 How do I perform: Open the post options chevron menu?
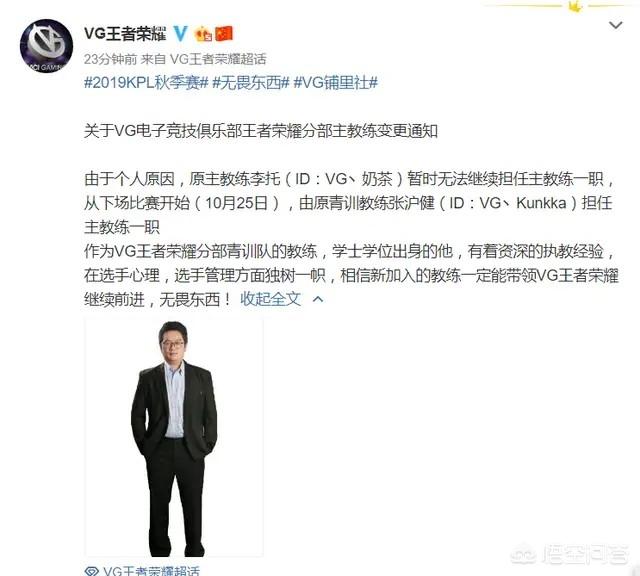coord(616,25)
